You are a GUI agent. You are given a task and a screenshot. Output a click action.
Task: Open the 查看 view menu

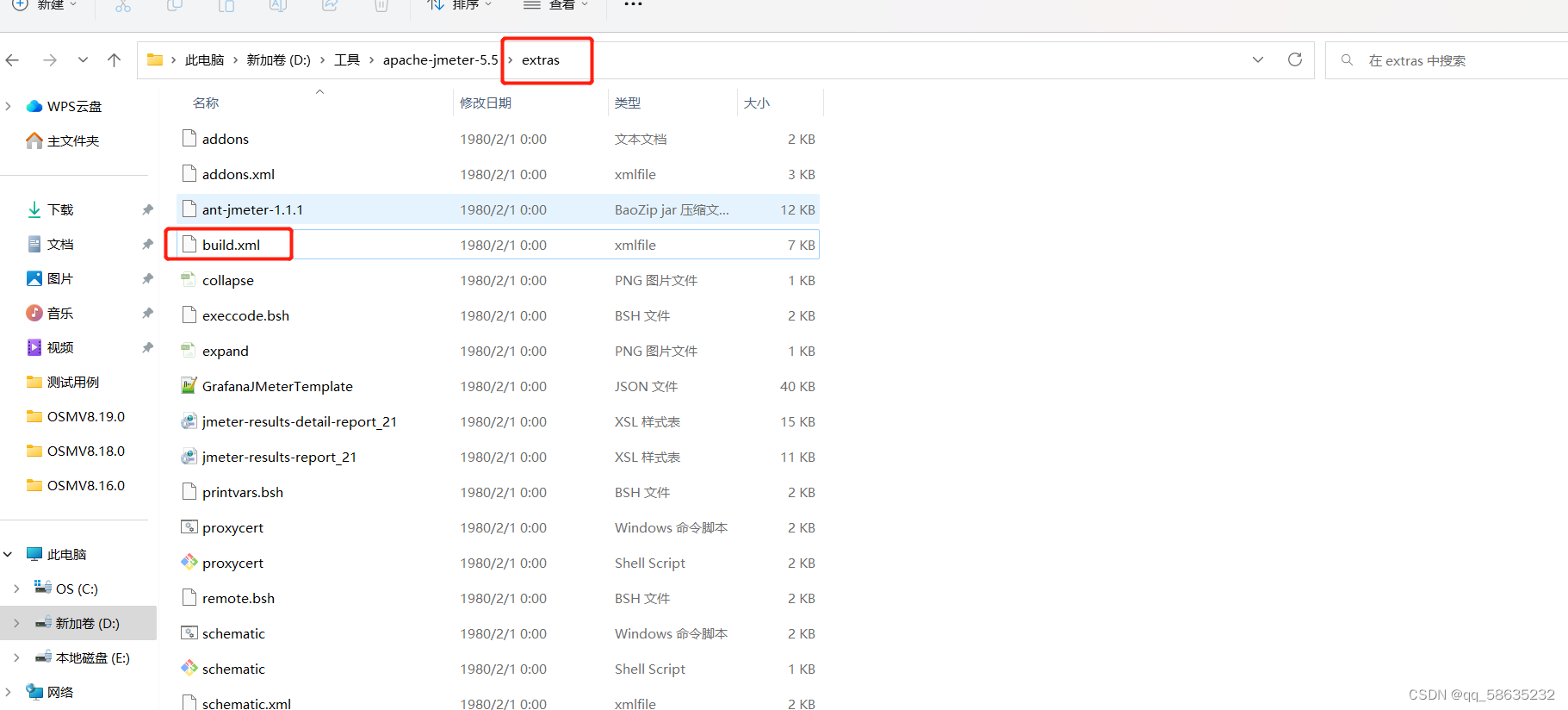pos(557,5)
